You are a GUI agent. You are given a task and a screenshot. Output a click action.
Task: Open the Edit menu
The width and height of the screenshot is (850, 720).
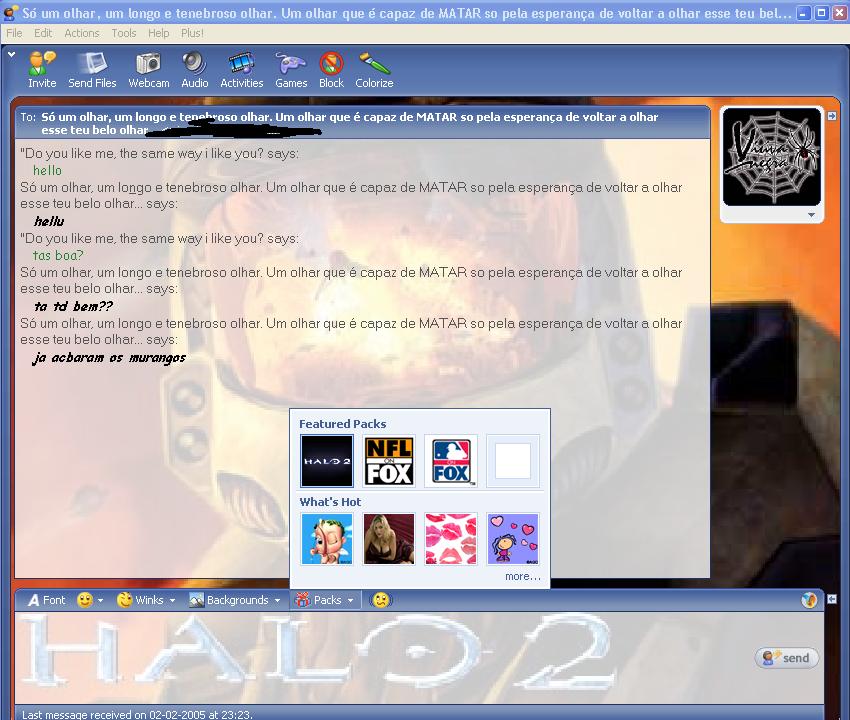point(43,33)
